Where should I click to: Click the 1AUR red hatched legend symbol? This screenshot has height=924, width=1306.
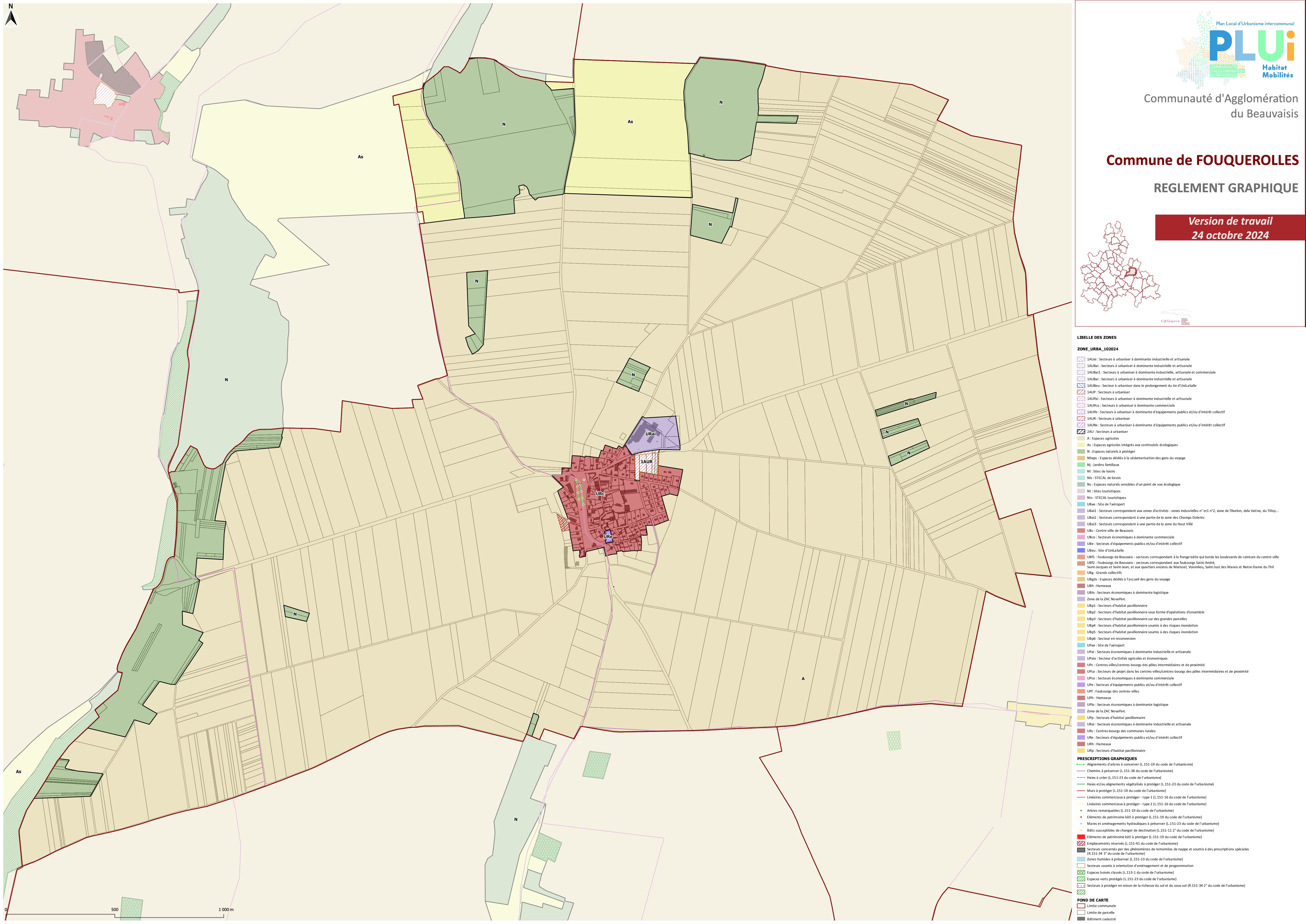1081,419
